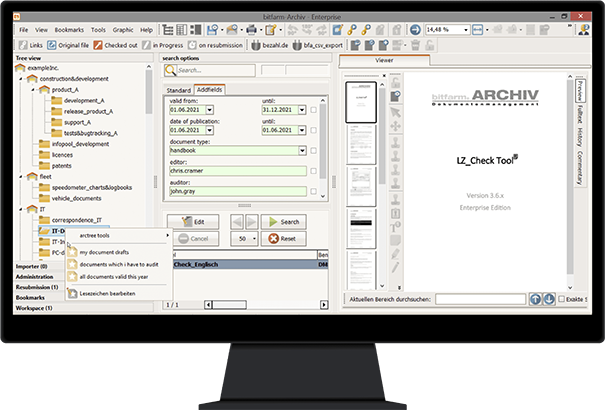Click the printer icon in toolbar

click(x=252, y=30)
